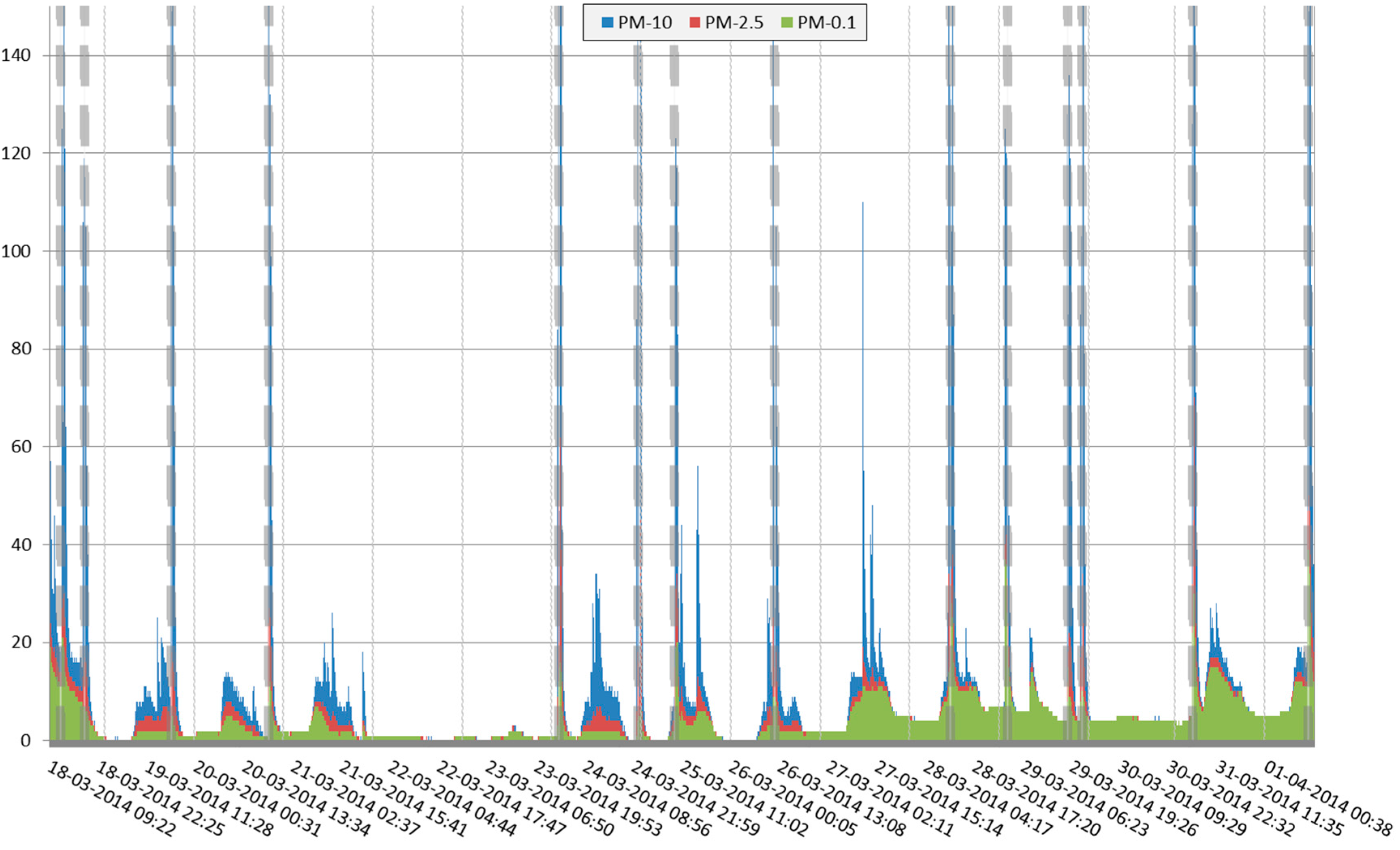Select the x-axis label 19-03-2014 11:28
Screen dimensions: 1400x850
tap(209, 799)
